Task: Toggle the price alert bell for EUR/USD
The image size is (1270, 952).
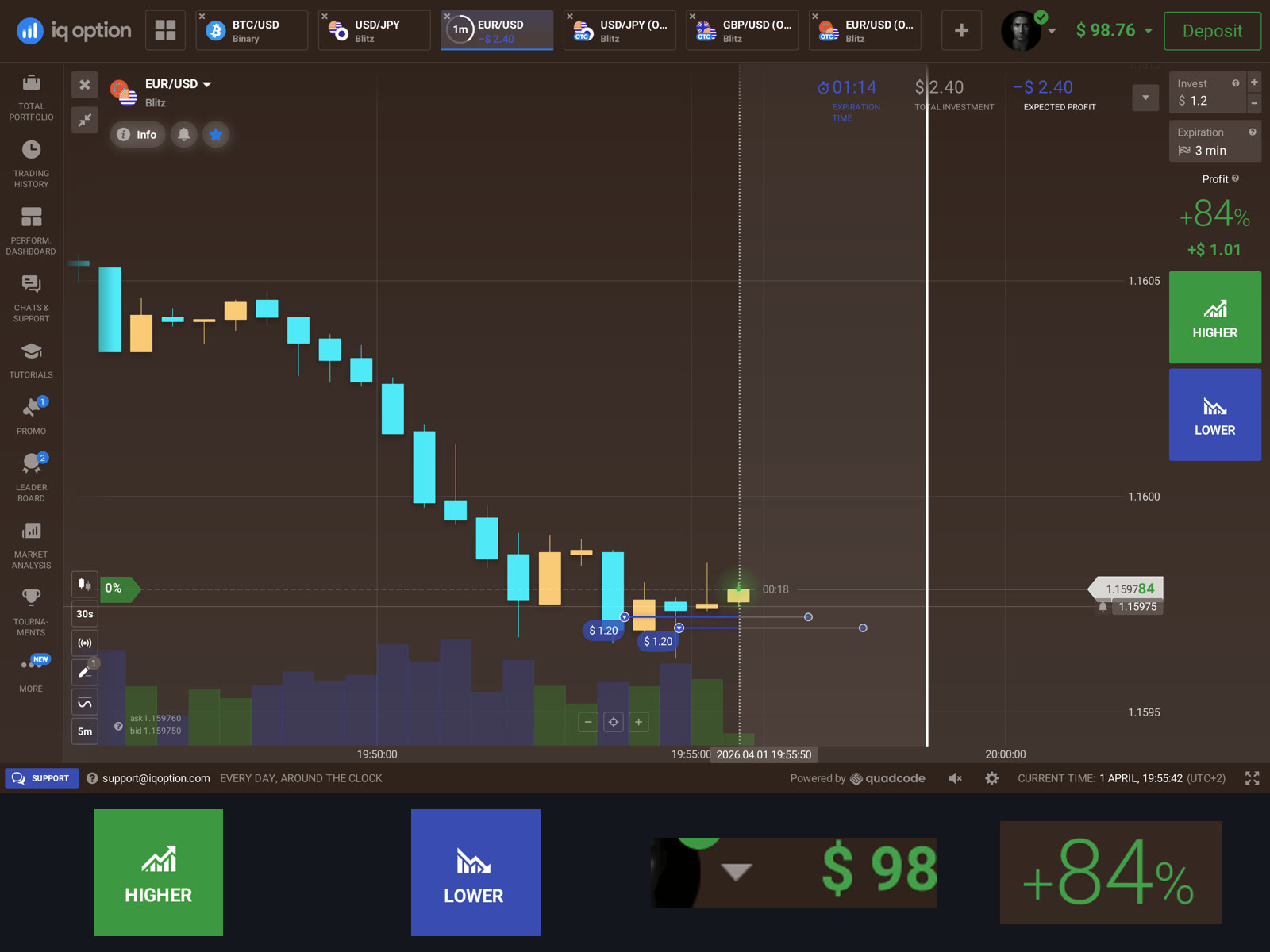Action: click(184, 134)
